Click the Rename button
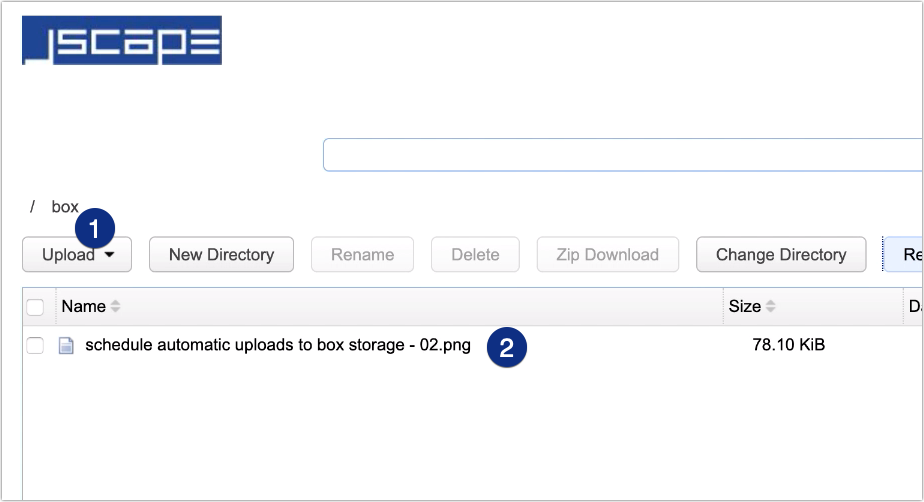 (x=362, y=255)
